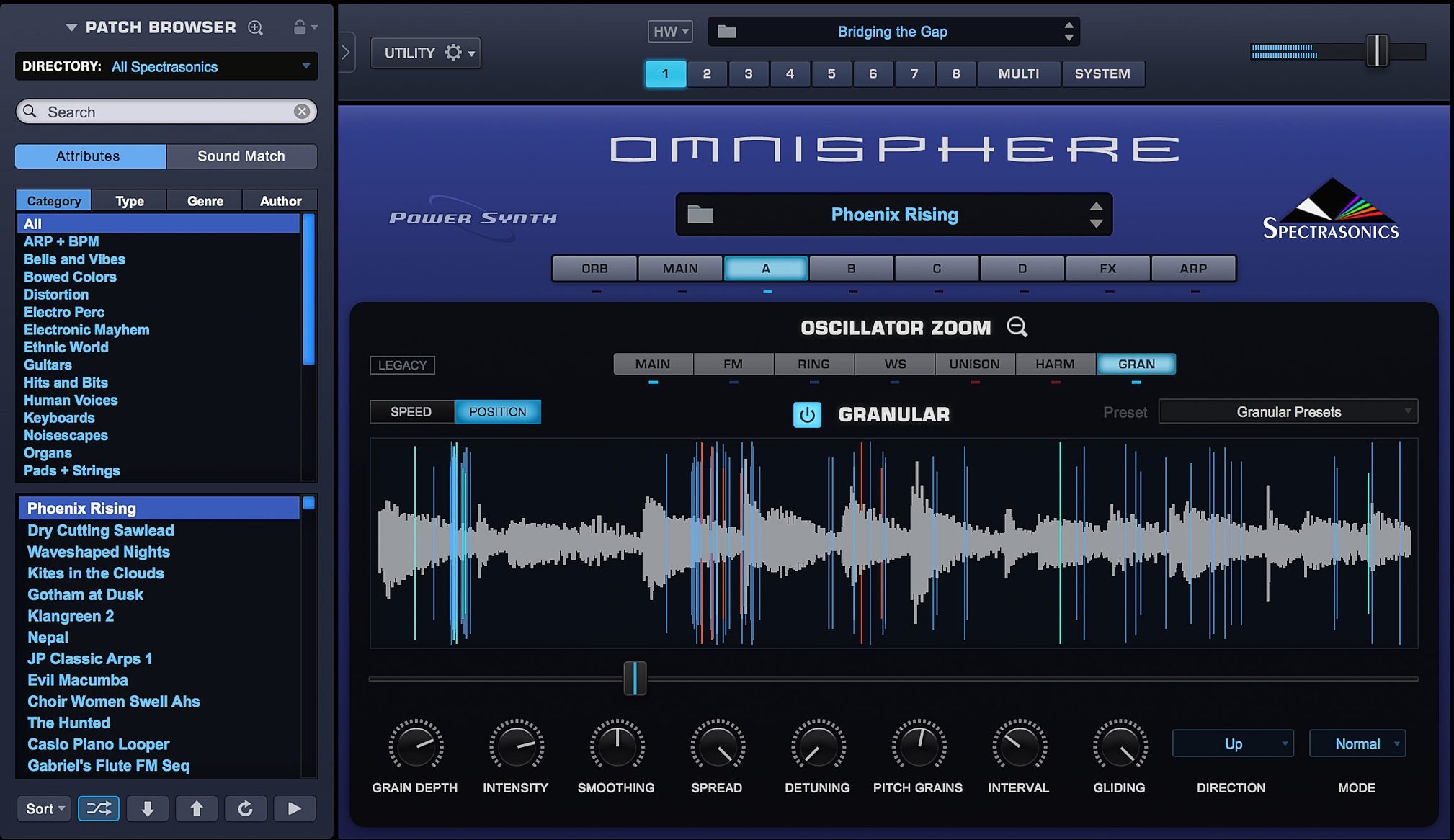Click the ARP tab in main panel
The height and width of the screenshot is (840, 1454).
pos(1194,269)
